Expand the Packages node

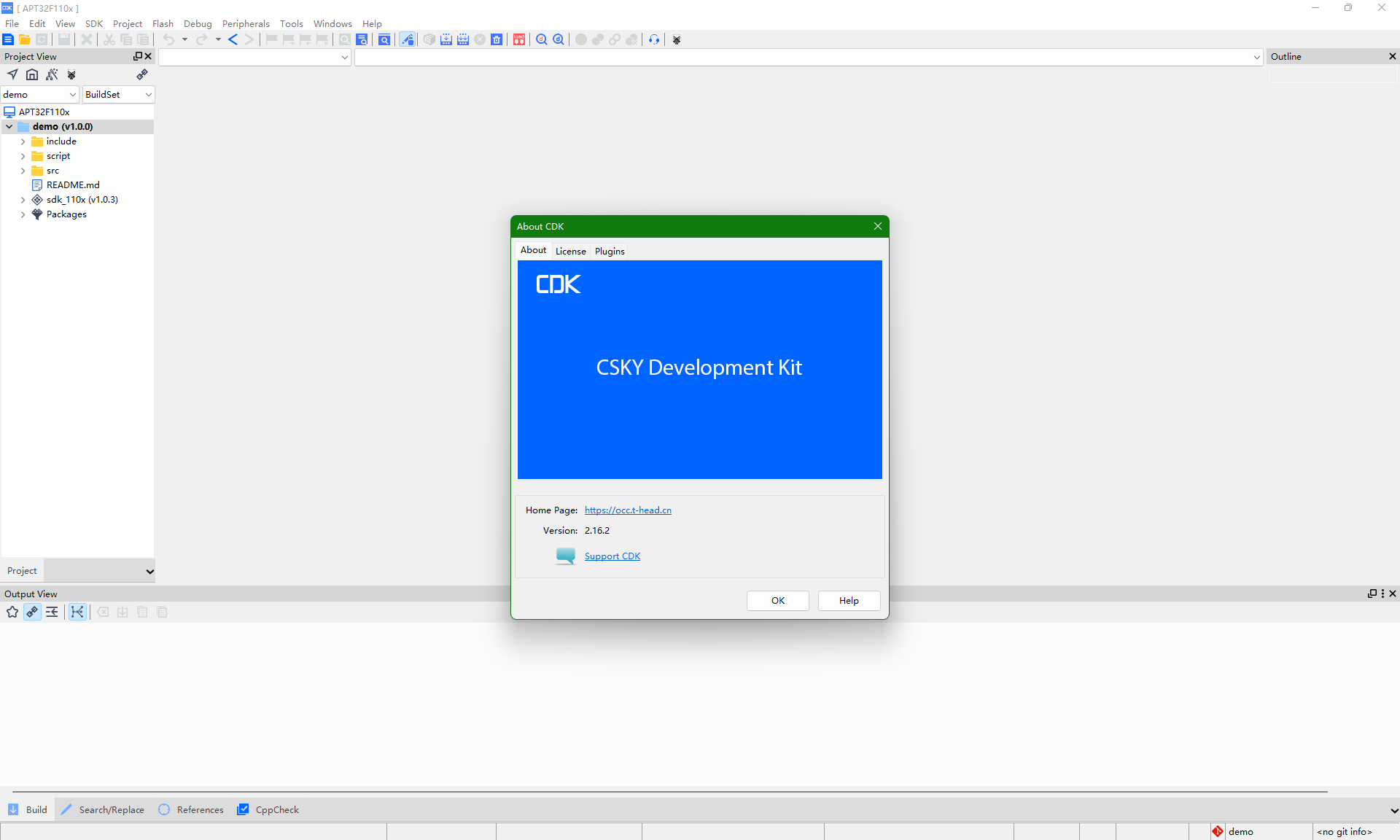click(x=23, y=214)
